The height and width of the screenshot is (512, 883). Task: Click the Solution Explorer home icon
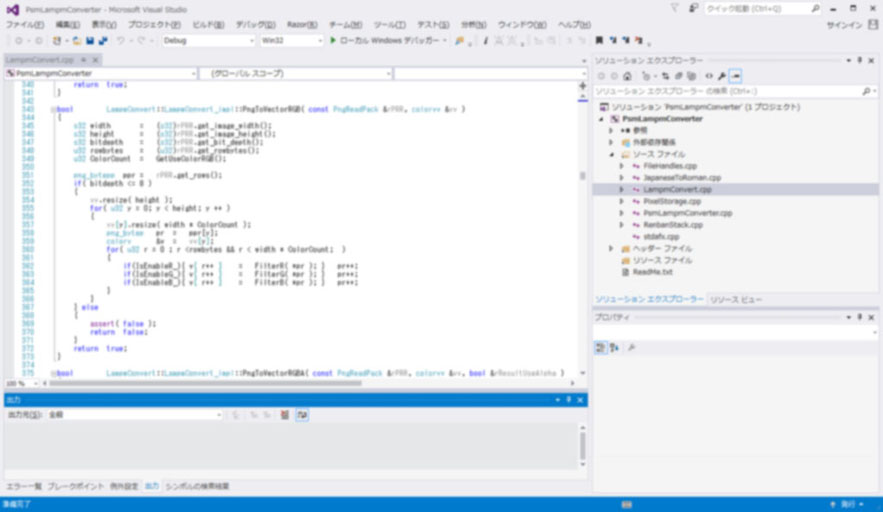pyautogui.click(x=627, y=76)
